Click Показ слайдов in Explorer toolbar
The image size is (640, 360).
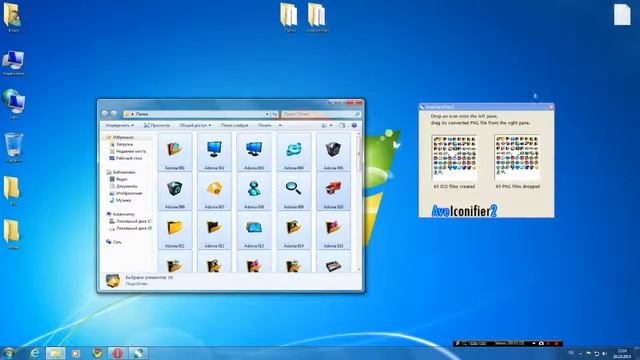point(235,125)
